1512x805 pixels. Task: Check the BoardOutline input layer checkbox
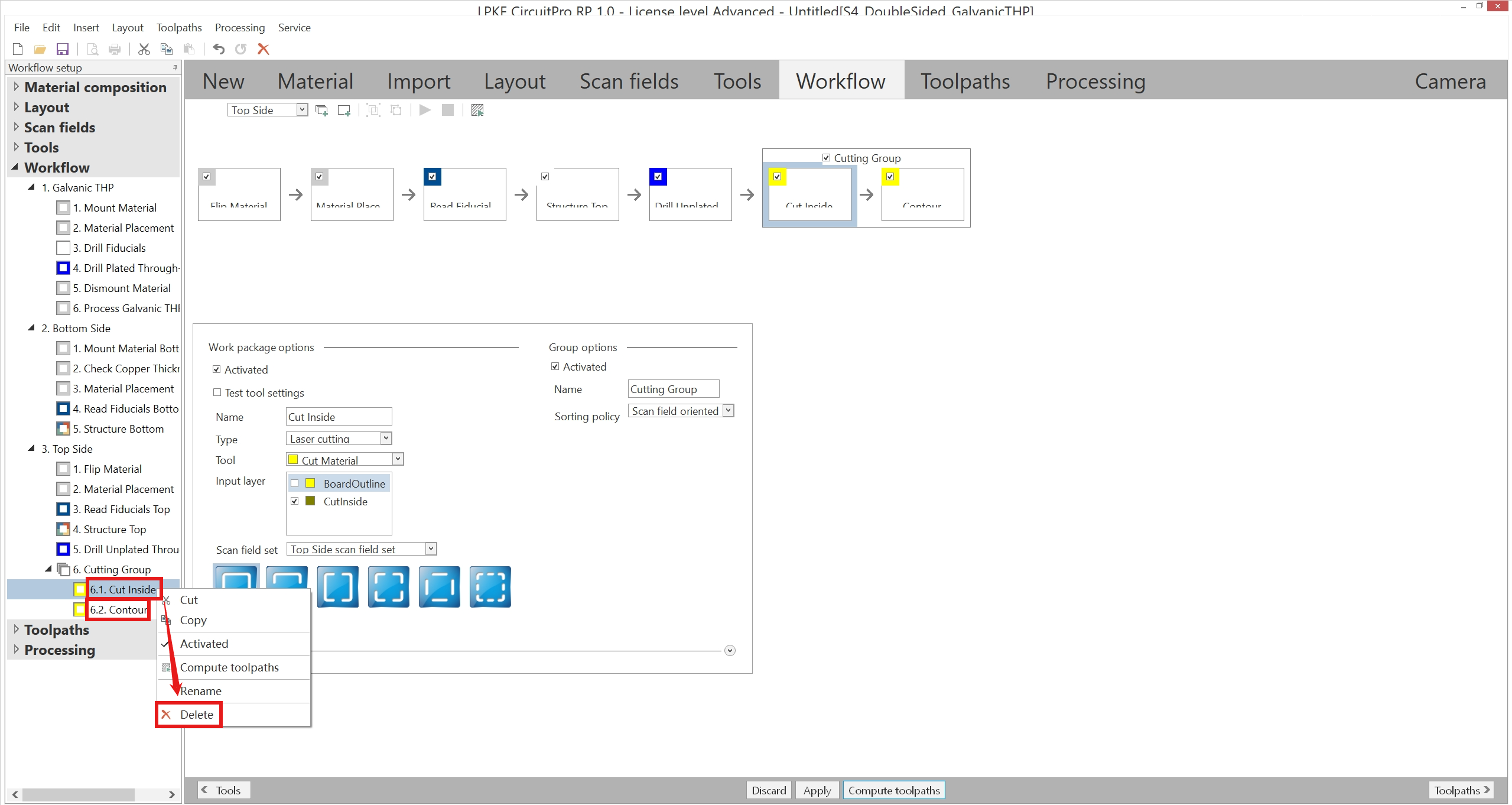tap(295, 483)
